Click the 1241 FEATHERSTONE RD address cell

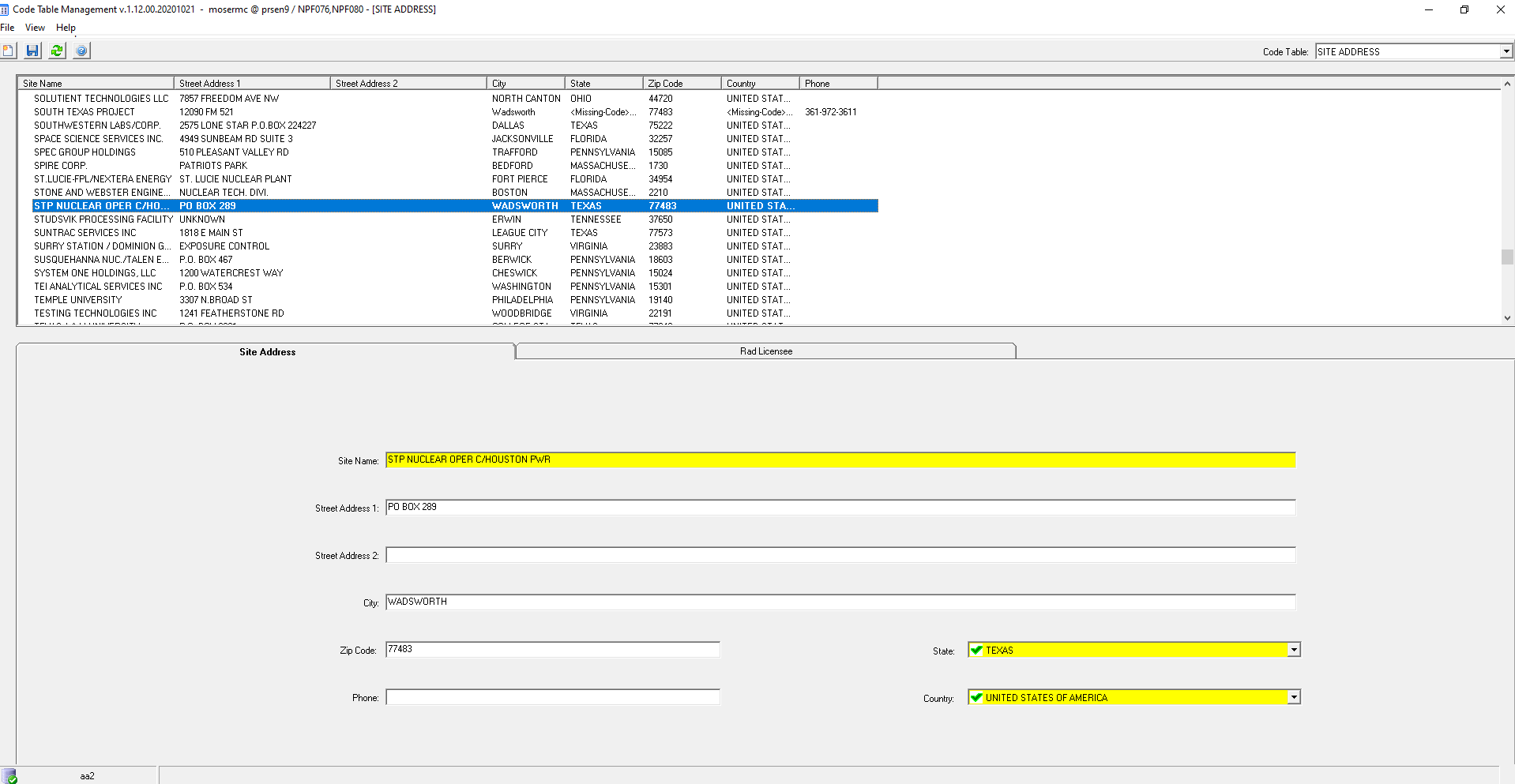231,313
